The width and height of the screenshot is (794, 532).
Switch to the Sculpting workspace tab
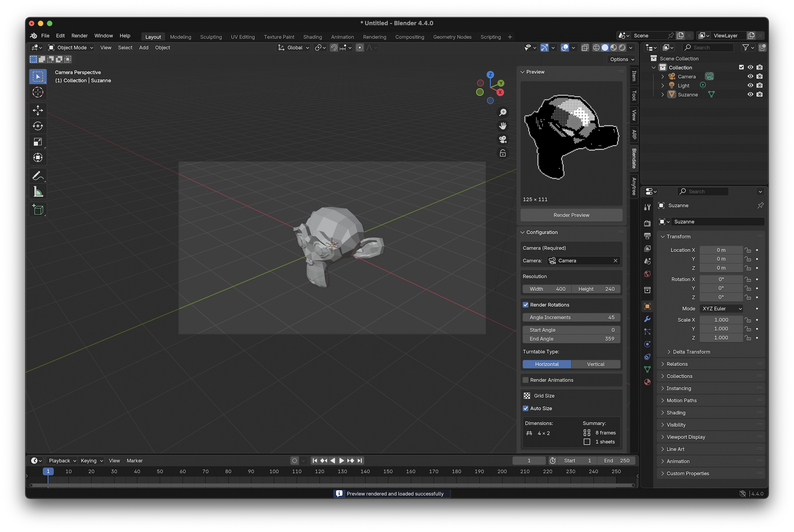tap(211, 37)
